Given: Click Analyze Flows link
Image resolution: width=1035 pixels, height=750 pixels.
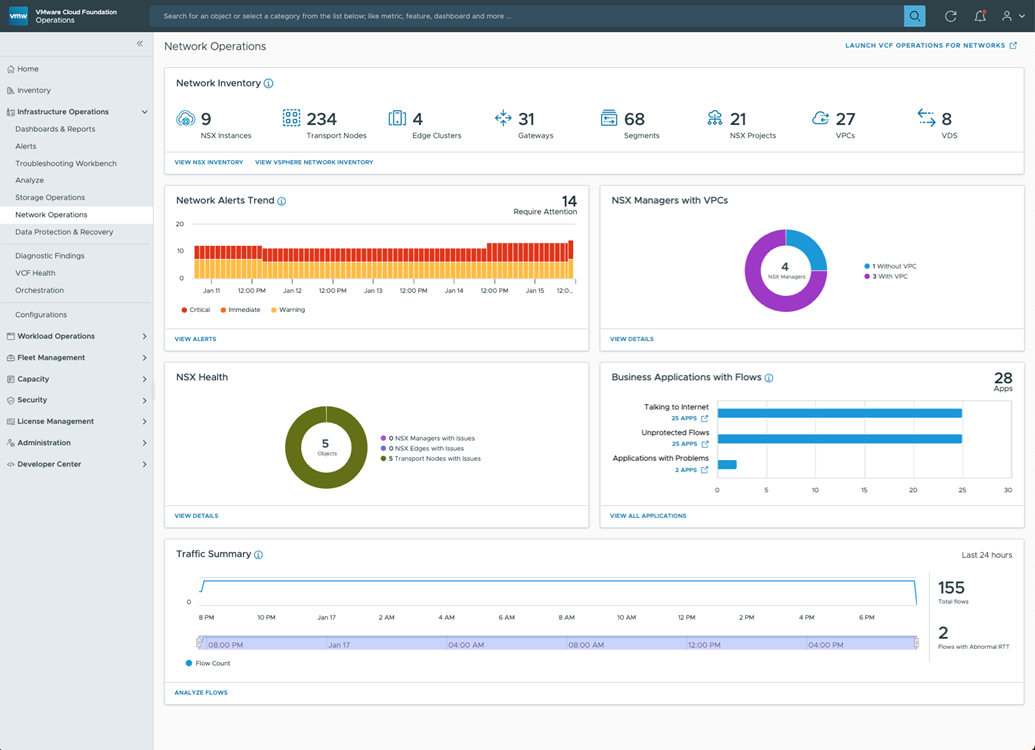Looking at the screenshot, I should pos(201,693).
